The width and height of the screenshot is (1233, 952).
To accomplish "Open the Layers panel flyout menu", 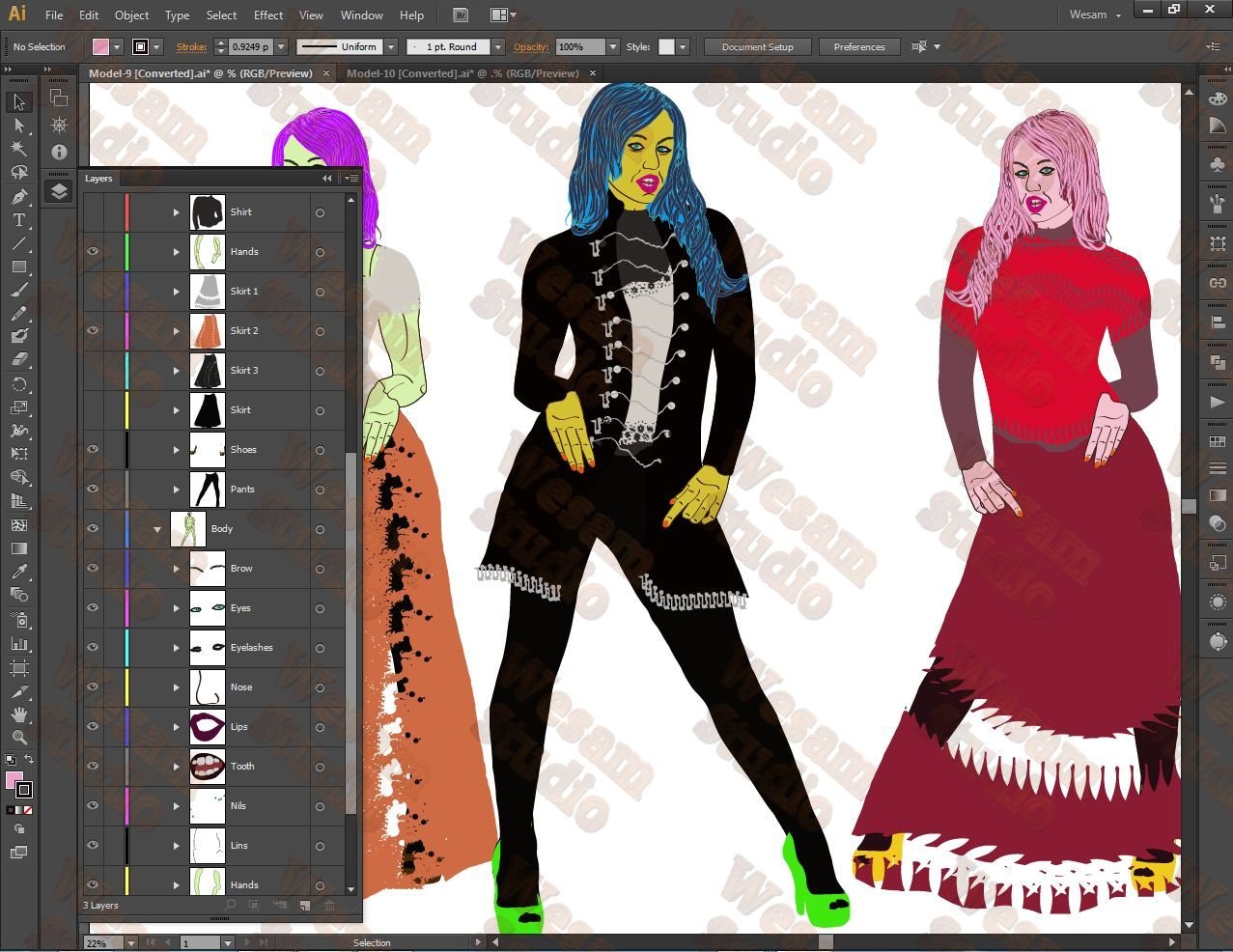I will coord(350,179).
